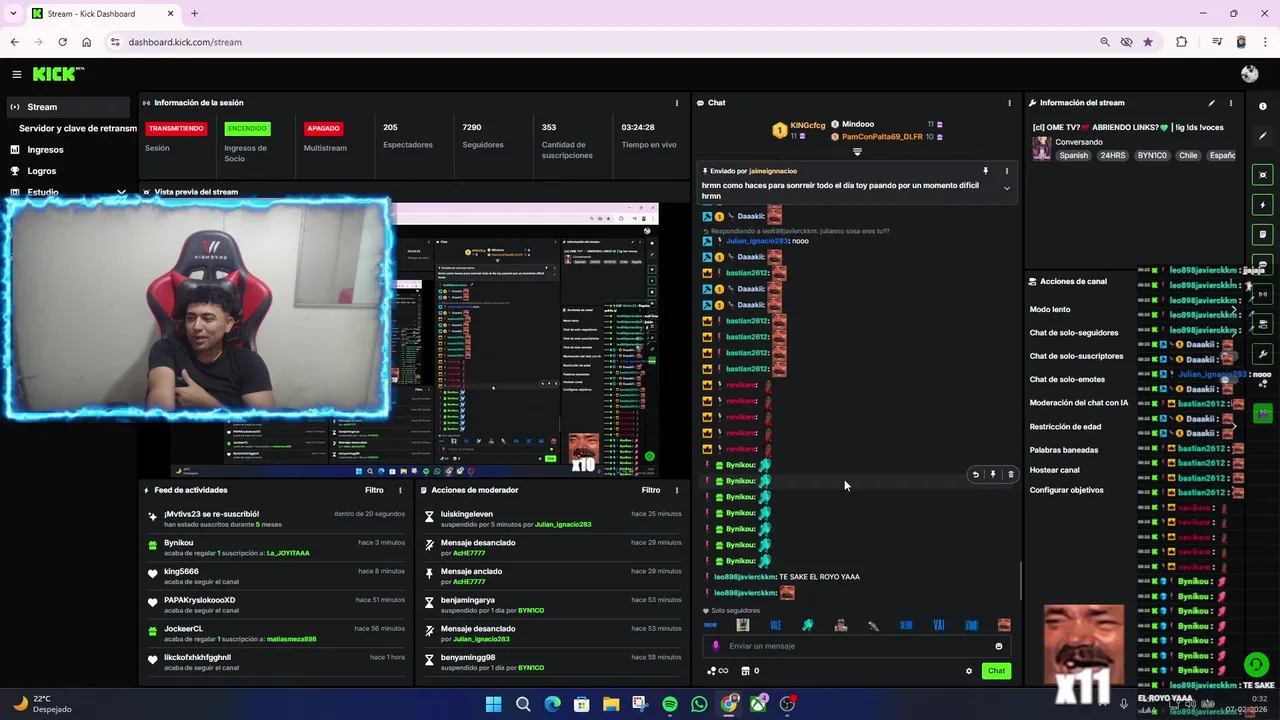Open Configurar objetivos

point(1066,490)
